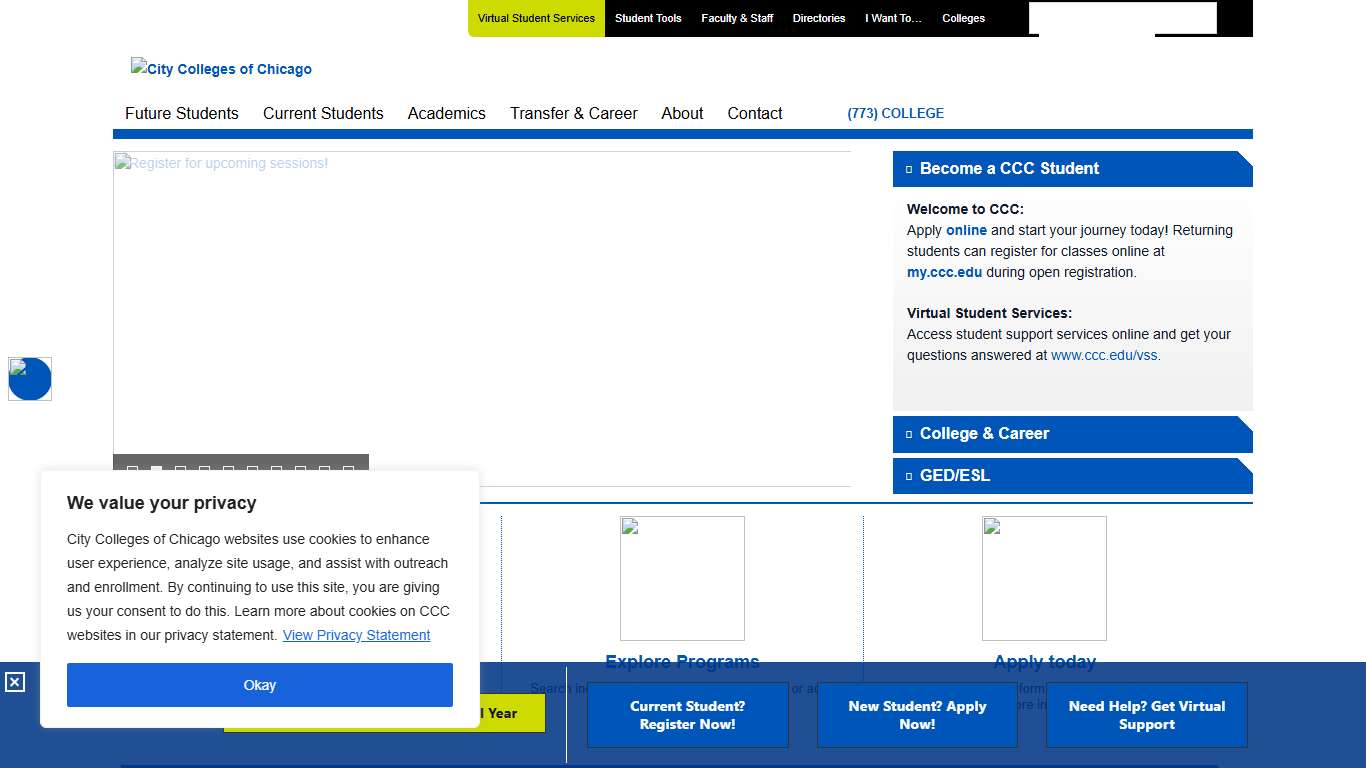Open the View Privacy Statement link

coord(356,635)
